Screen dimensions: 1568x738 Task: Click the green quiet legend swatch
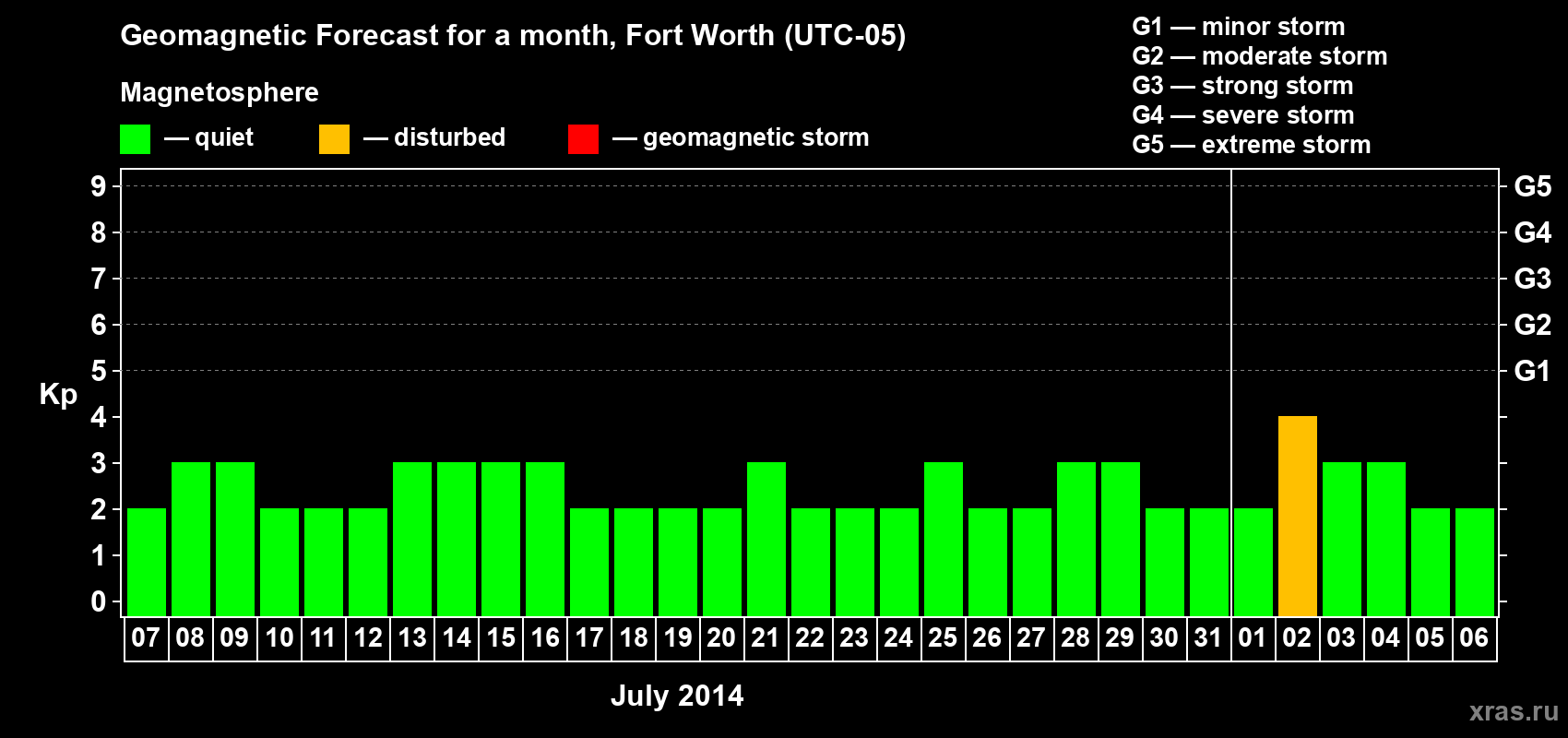135,139
